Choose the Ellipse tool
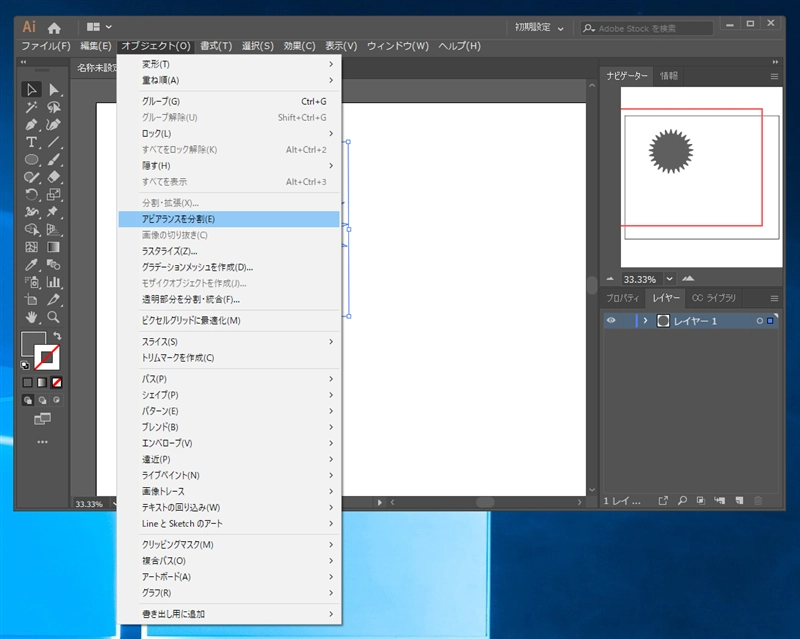 tap(31, 160)
